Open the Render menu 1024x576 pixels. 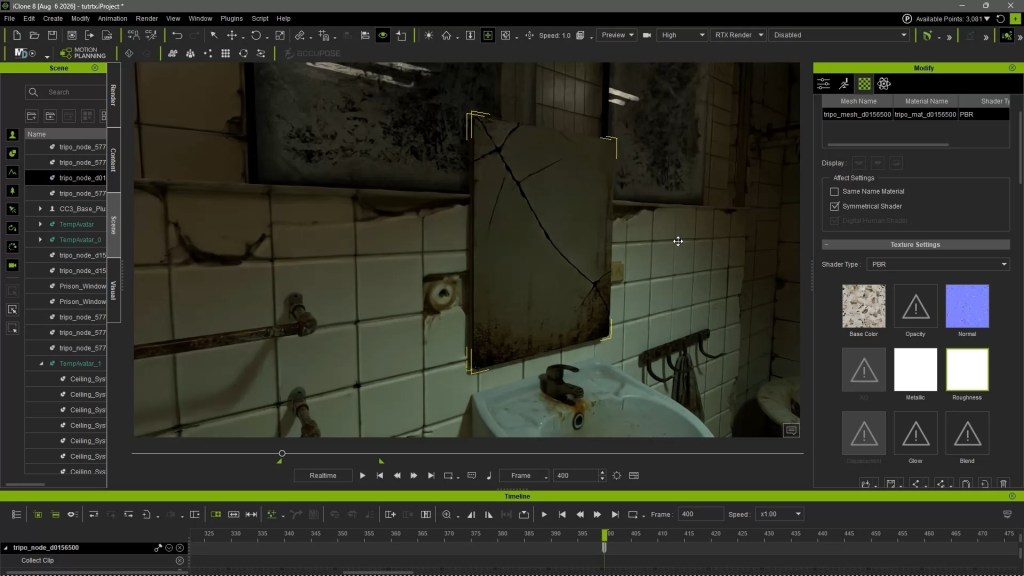tap(146, 18)
